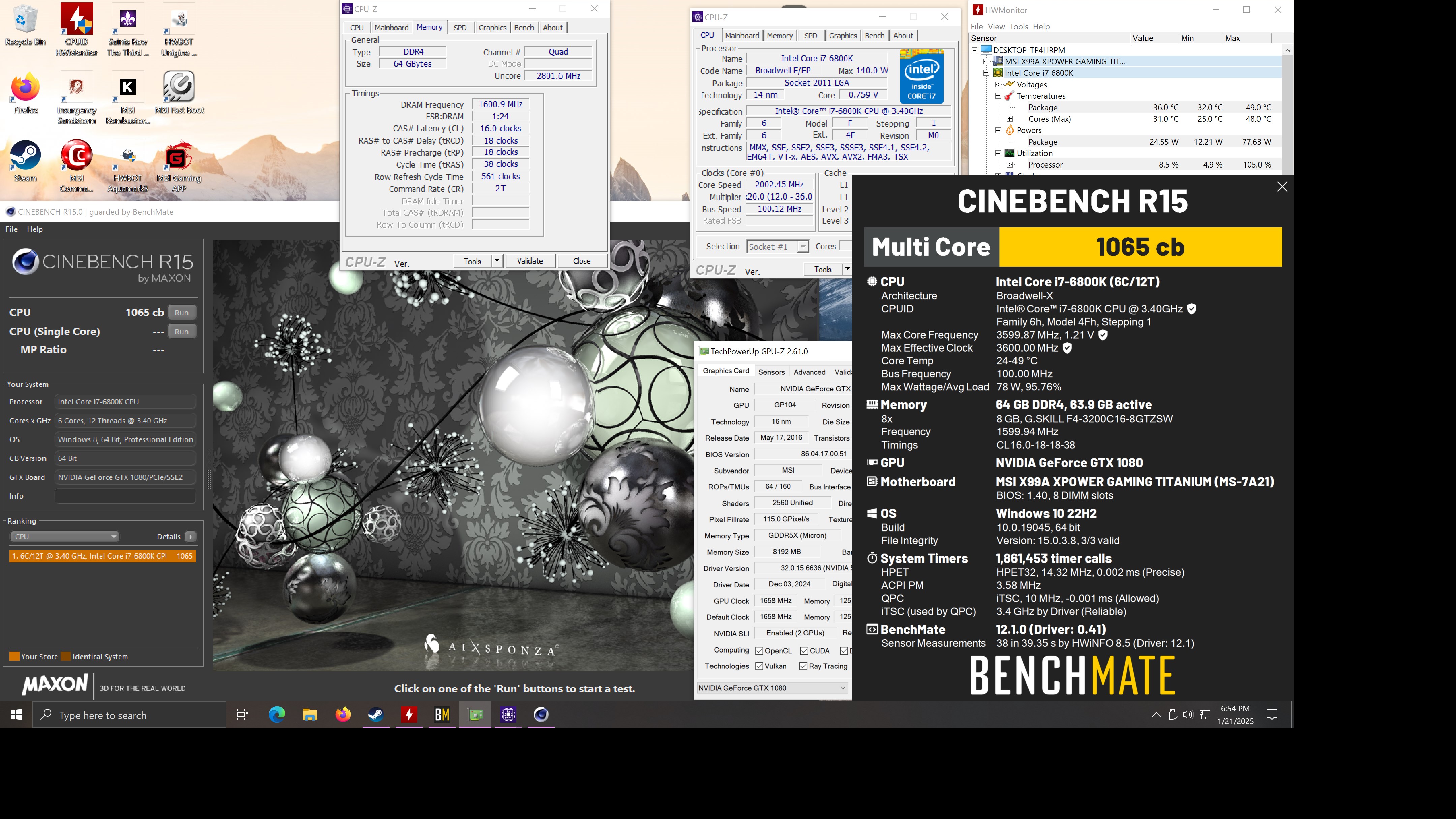Click the HWMonitor vertical scrollbar
This screenshot has width=1456, height=819.
click(1287, 110)
